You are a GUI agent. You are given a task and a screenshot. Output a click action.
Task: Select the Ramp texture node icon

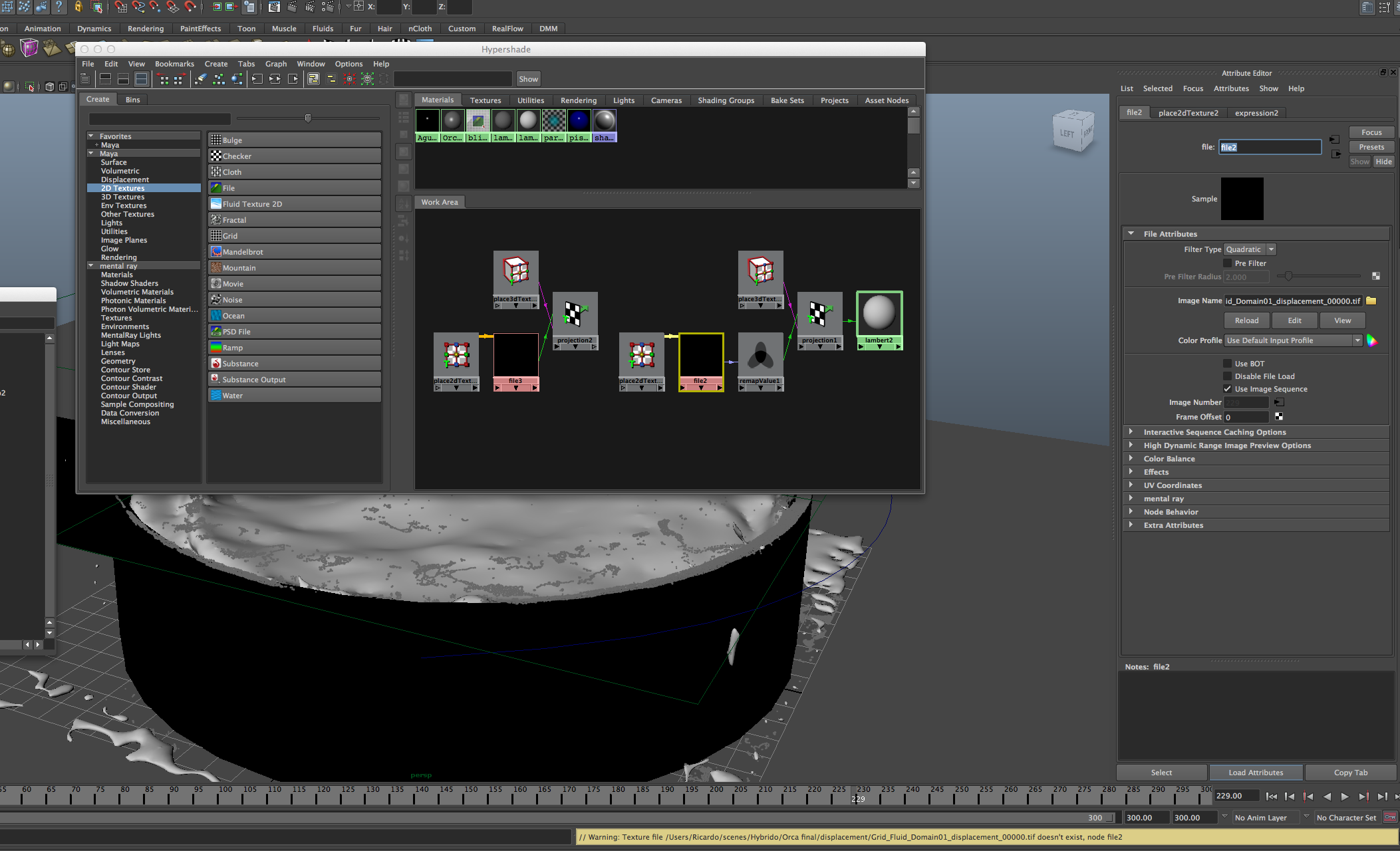(216, 348)
